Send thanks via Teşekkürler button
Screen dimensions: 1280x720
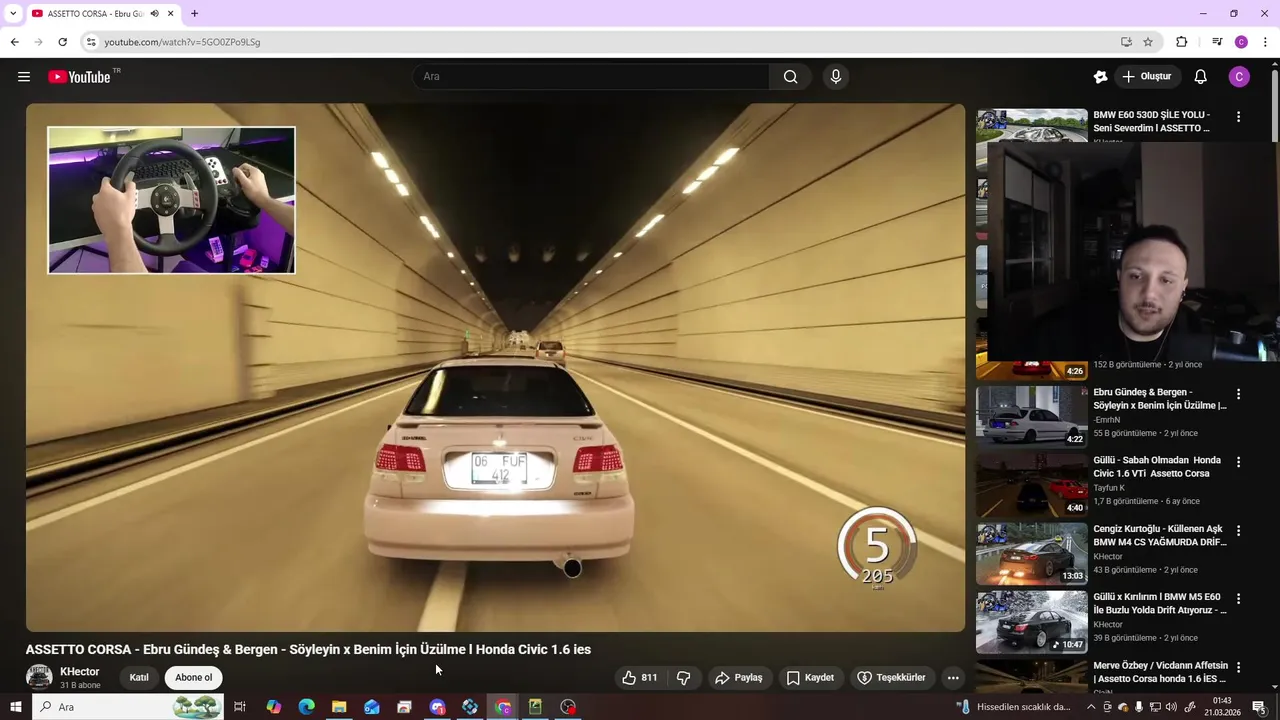pos(891,677)
